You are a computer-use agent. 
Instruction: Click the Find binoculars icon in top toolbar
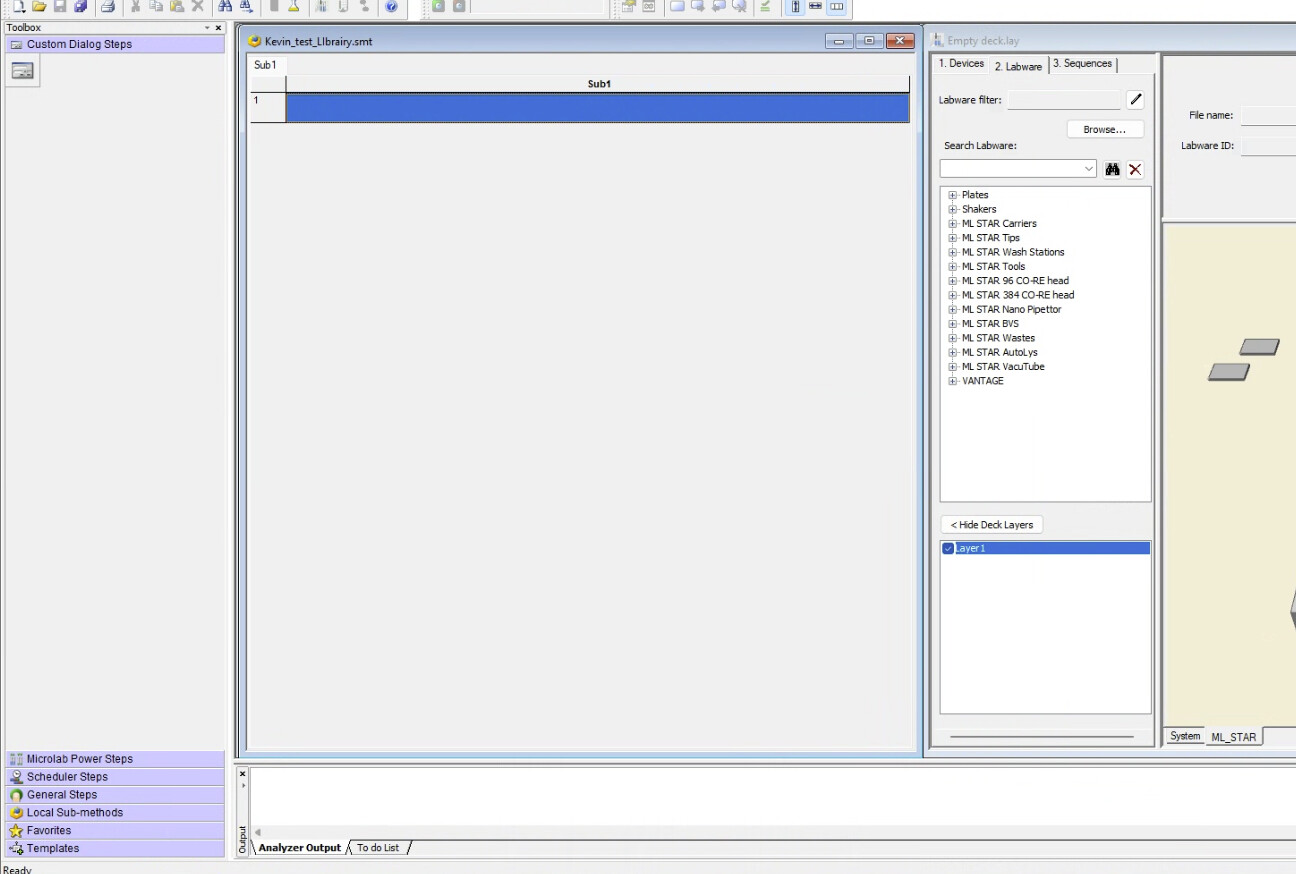(226, 7)
